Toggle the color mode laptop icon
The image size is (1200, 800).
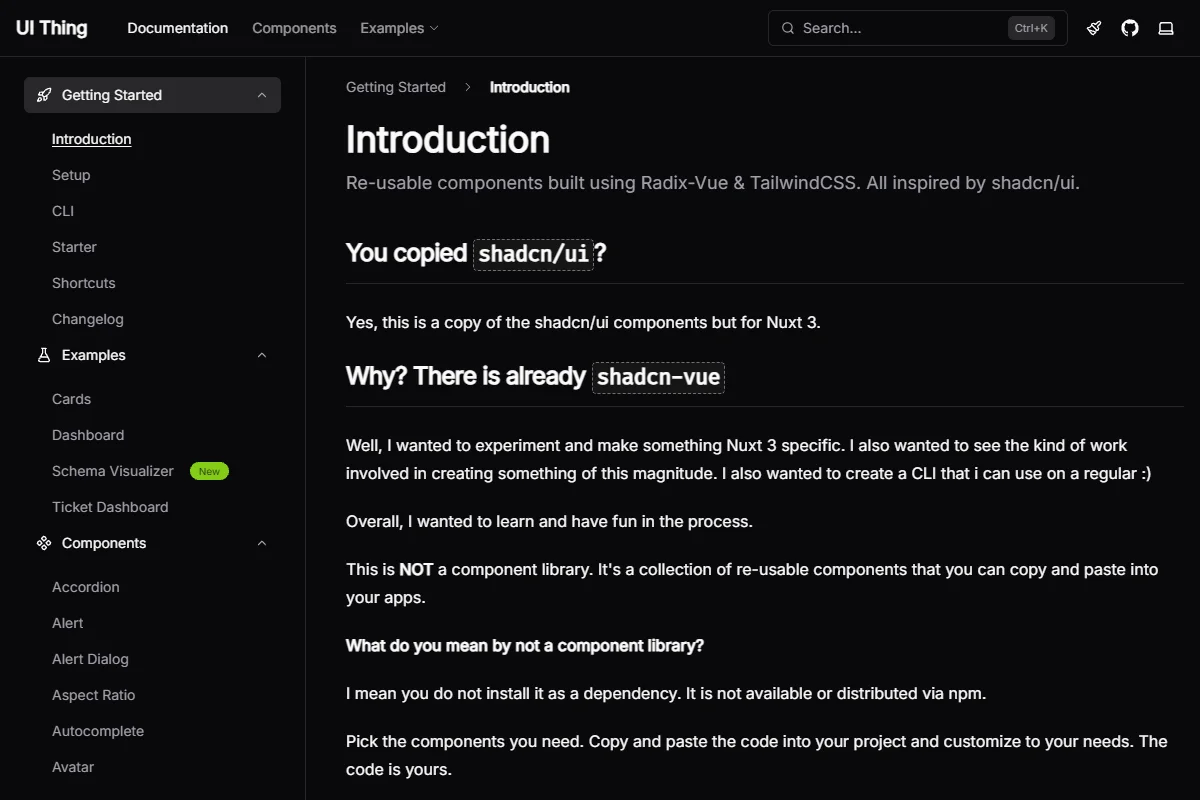(1166, 28)
